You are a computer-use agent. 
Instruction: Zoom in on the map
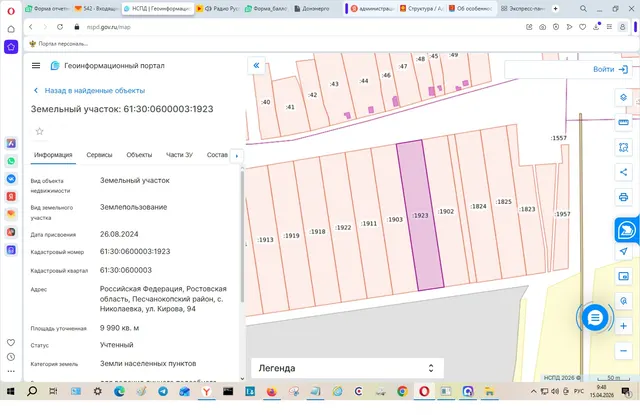click(623, 326)
